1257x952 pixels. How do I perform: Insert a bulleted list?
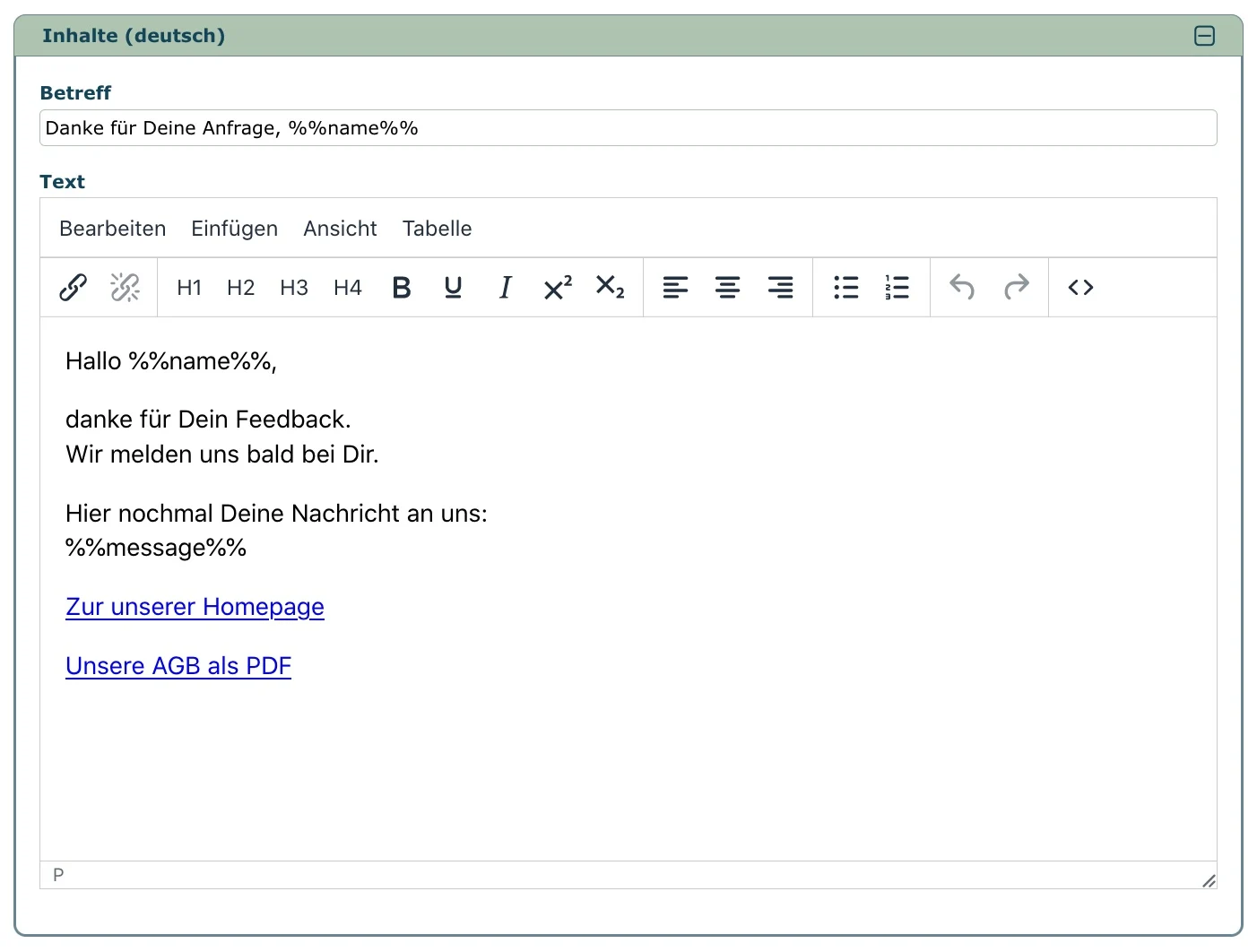click(845, 288)
